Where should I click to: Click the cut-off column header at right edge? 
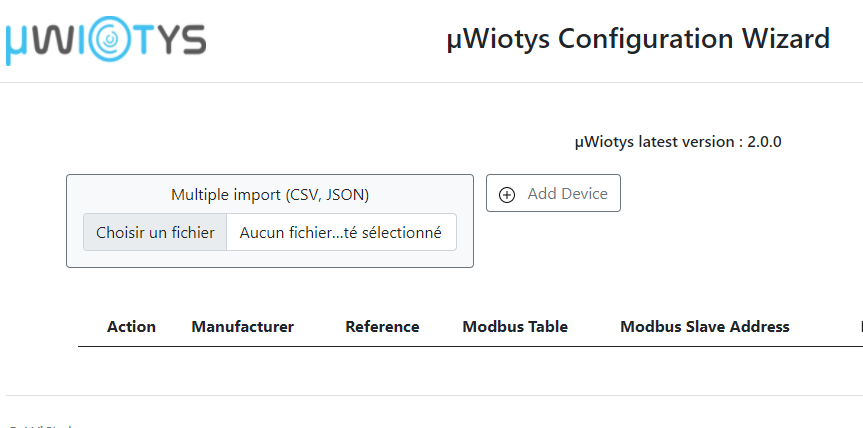(x=861, y=327)
